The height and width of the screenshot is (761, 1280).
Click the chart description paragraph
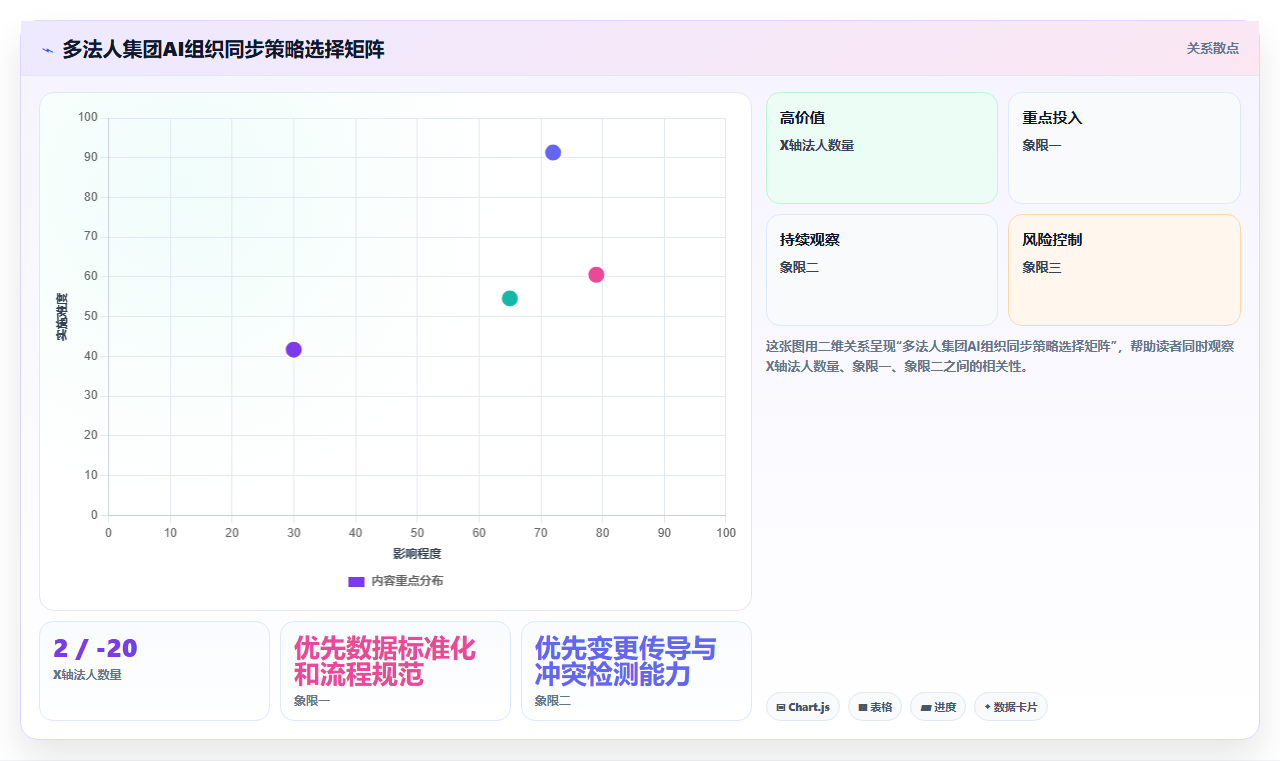1000,356
